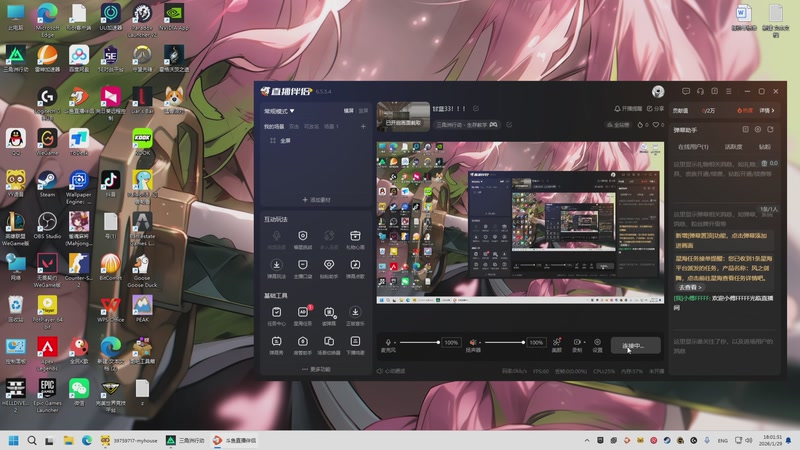Click microphone 100% value field

click(451, 342)
